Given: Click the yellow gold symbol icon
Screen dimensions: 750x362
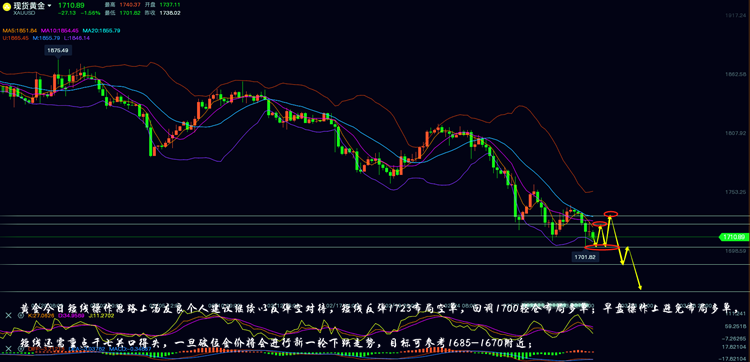Looking at the screenshot, I should click(7, 6).
